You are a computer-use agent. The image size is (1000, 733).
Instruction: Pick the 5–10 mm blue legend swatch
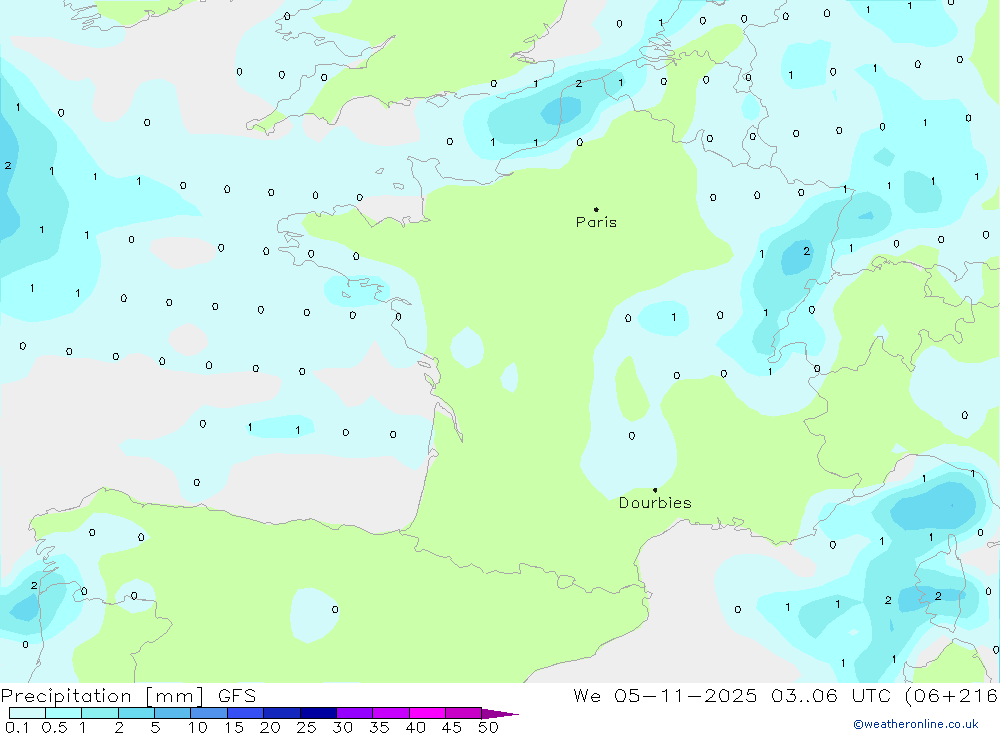click(172, 713)
